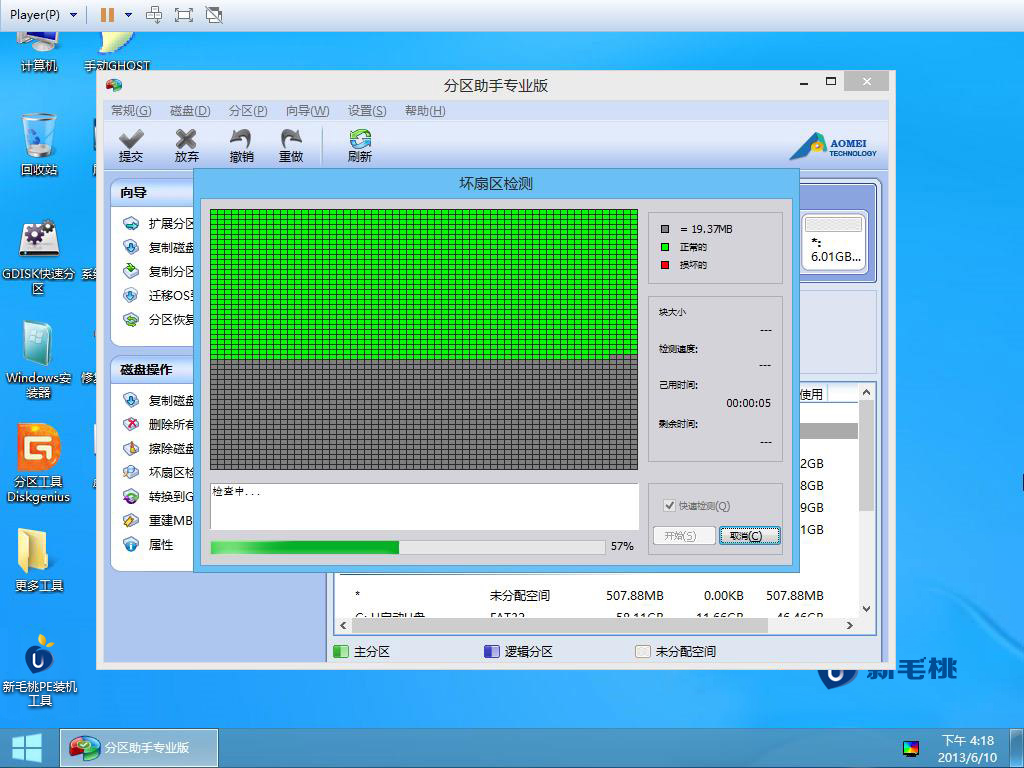This screenshot has width=1024, height=768.
Task: Click the 开始(S) start button
Action: coord(684,536)
